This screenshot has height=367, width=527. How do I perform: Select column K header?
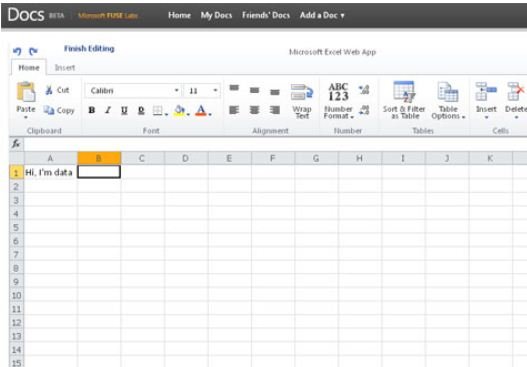[490, 158]
